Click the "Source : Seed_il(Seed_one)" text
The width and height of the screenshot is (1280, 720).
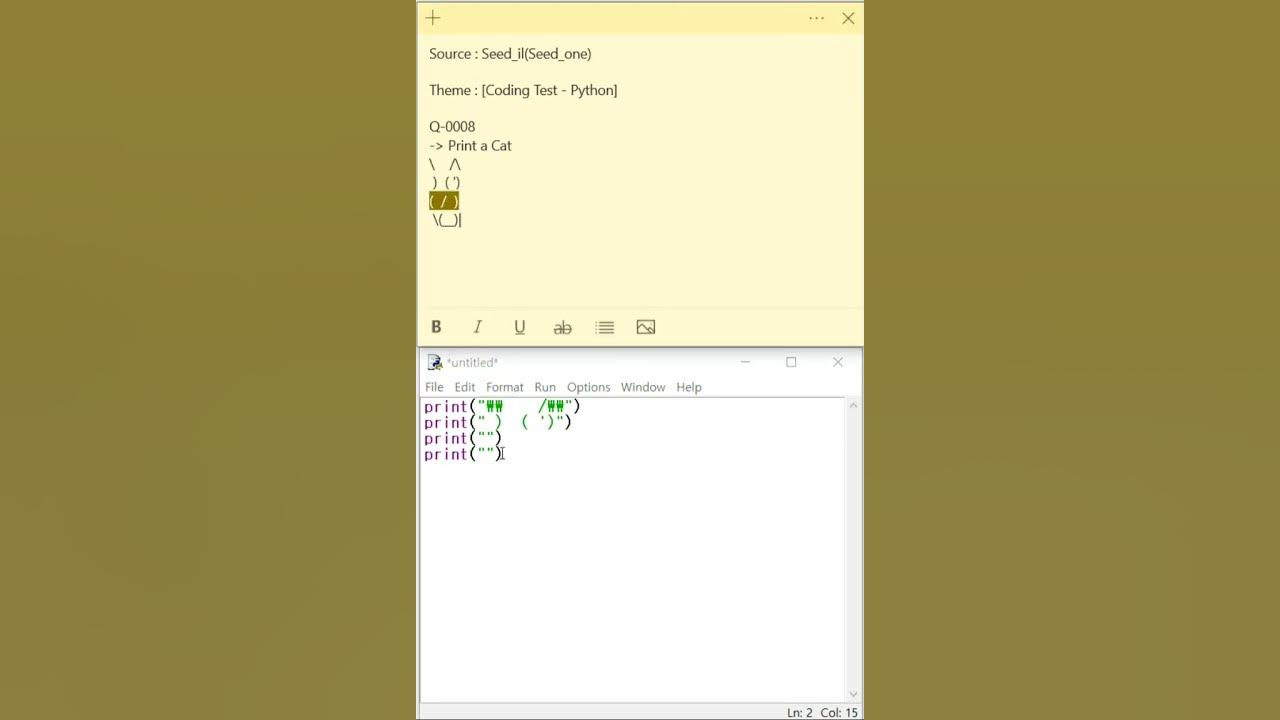510,54
